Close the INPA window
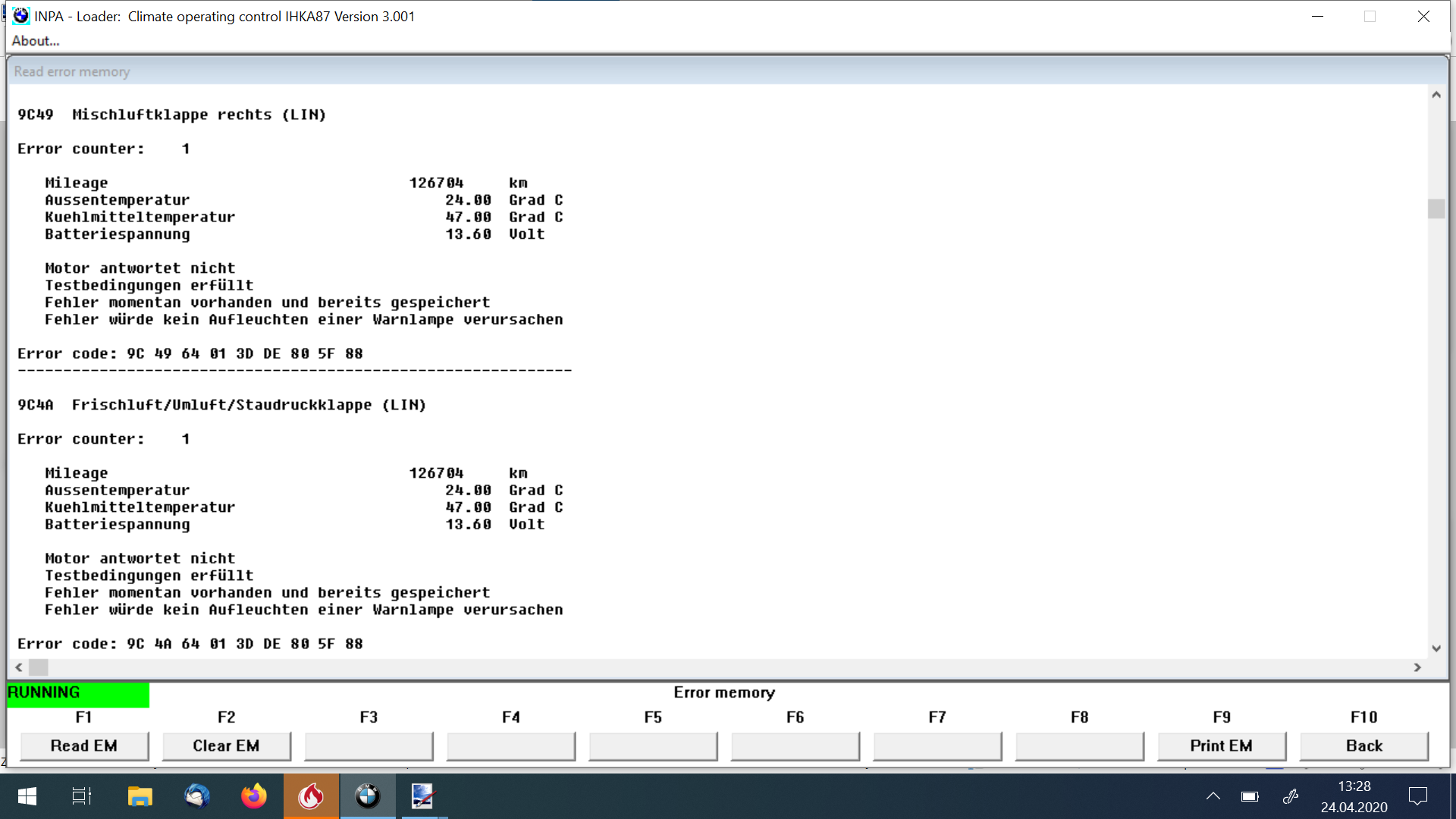The image size is (1456, 819). point(1423,17)
